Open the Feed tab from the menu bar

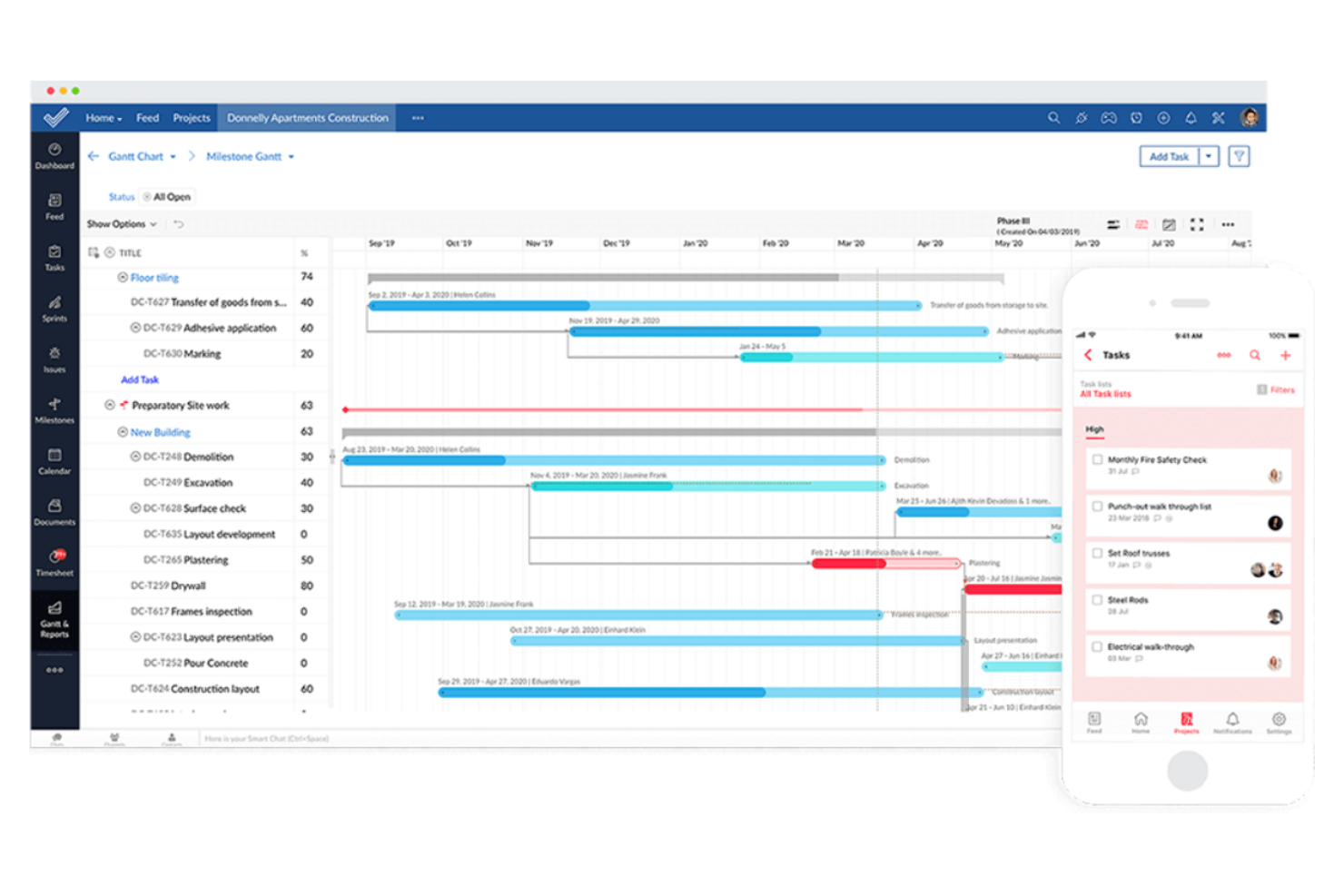147,117
